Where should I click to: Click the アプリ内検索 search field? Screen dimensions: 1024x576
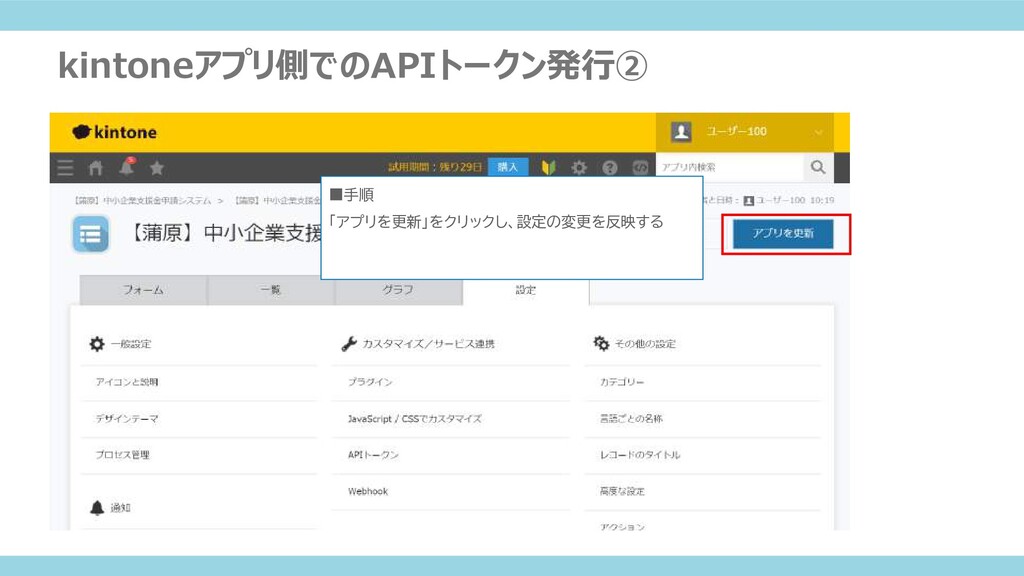pos(729,167)
